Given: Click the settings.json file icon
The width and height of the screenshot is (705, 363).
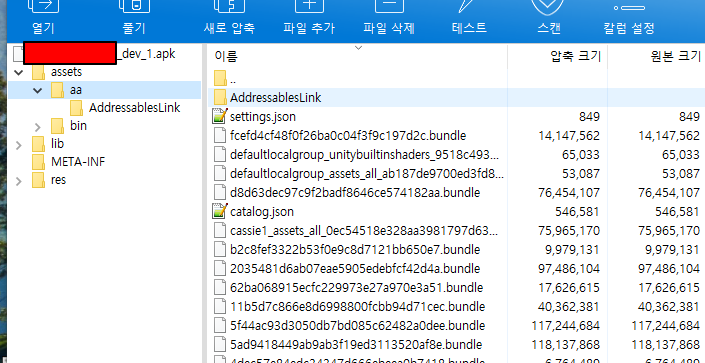Looking at the screenshot, I should pos(220,117).
